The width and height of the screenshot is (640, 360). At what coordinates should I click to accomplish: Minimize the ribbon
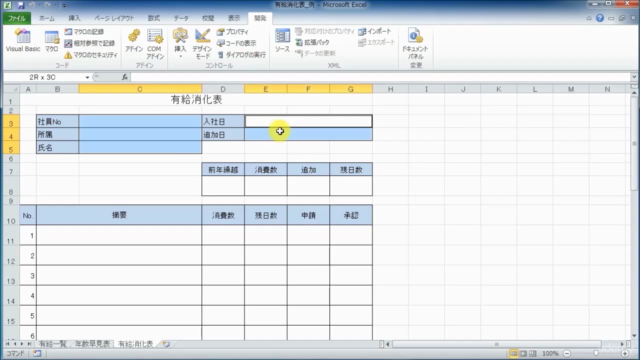coord(589,18)
